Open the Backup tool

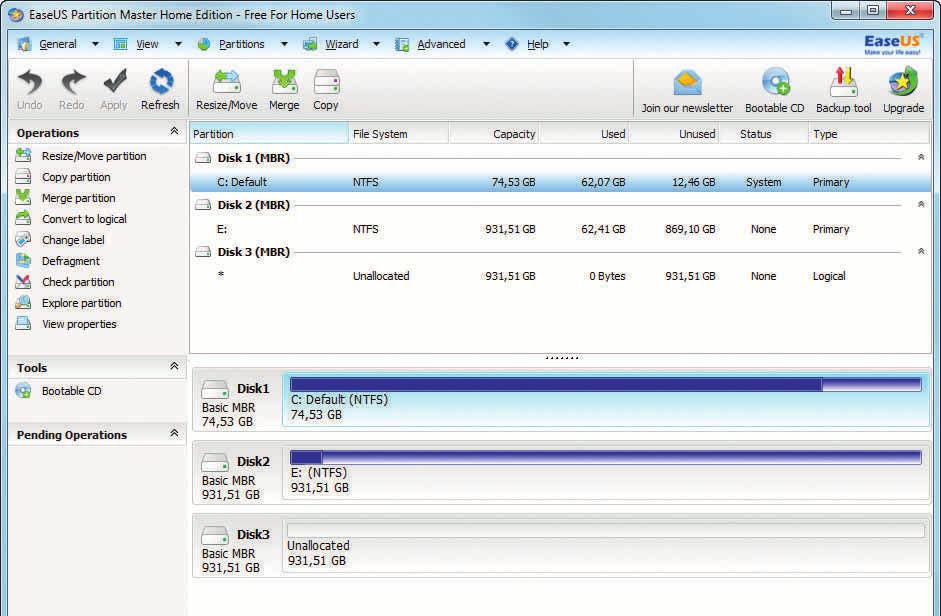843,82
